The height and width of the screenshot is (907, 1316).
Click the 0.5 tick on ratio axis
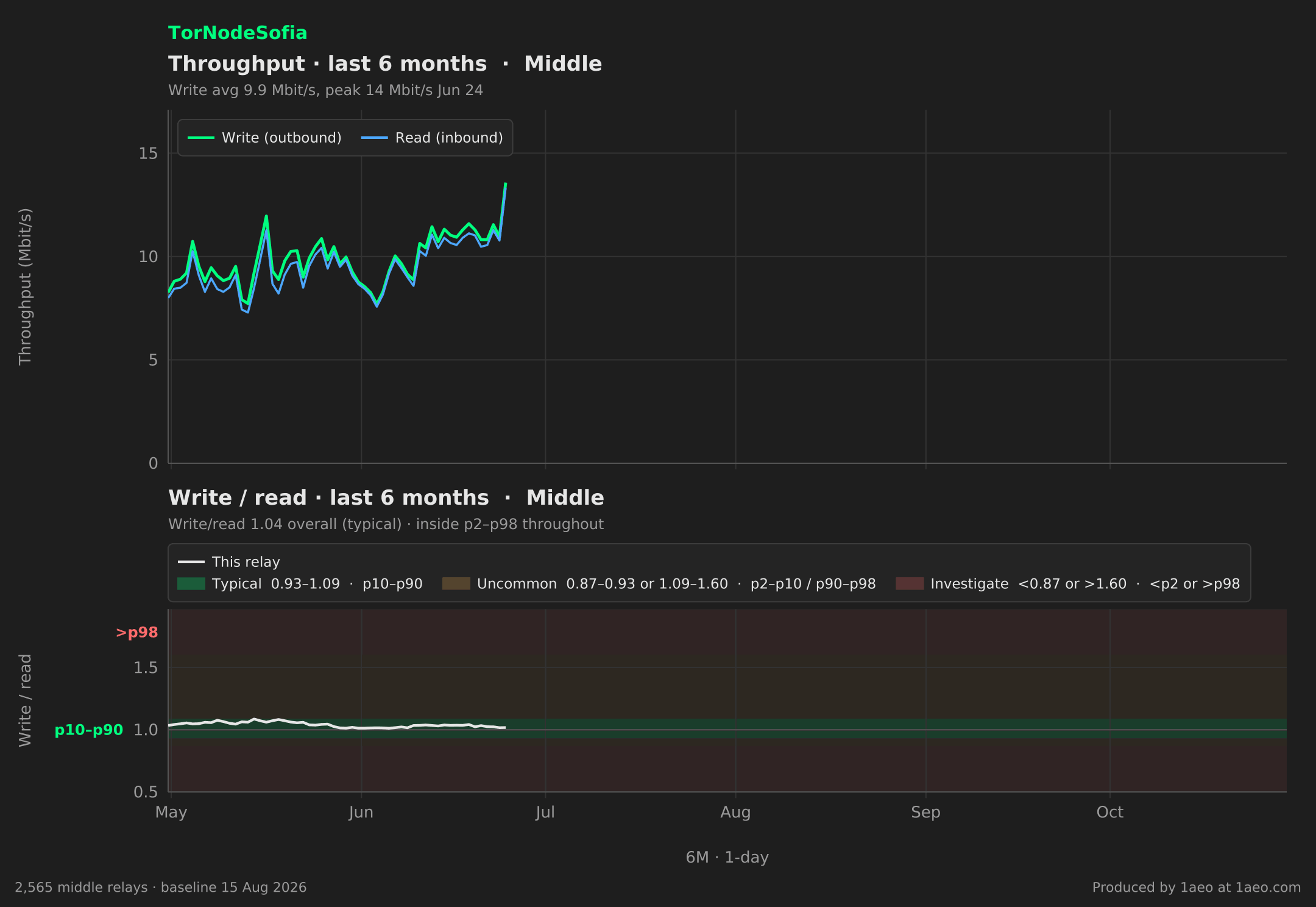point(146,792)
